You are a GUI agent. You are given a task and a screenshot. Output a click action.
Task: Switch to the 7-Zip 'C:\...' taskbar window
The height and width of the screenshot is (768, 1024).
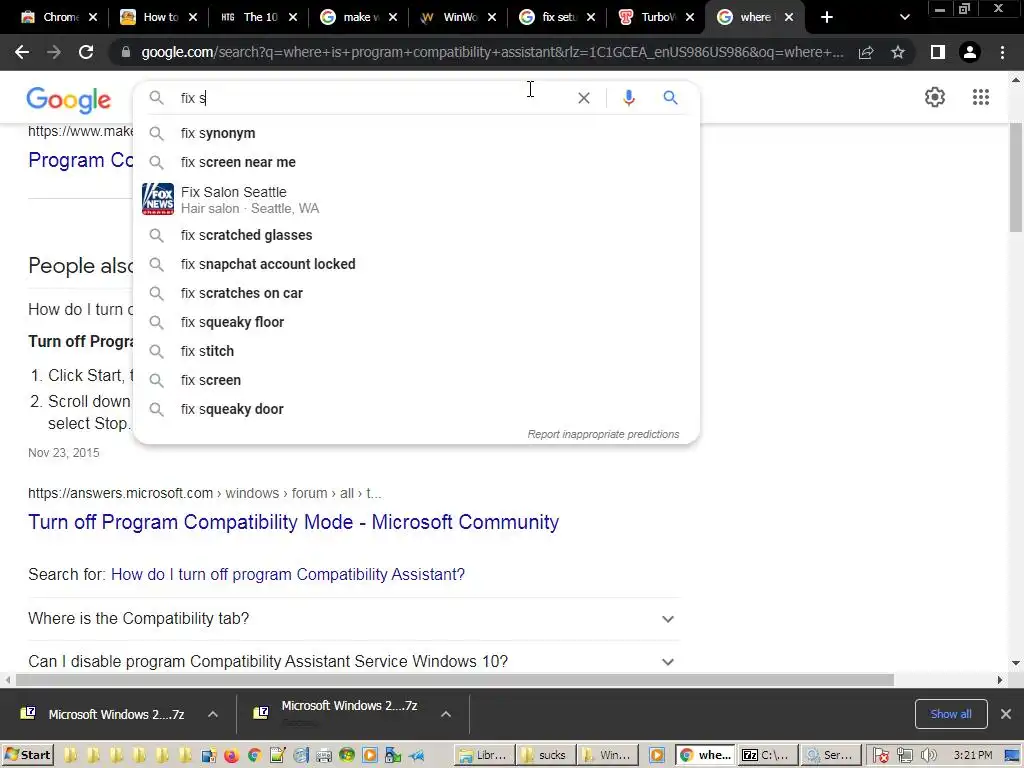point(767,755)
